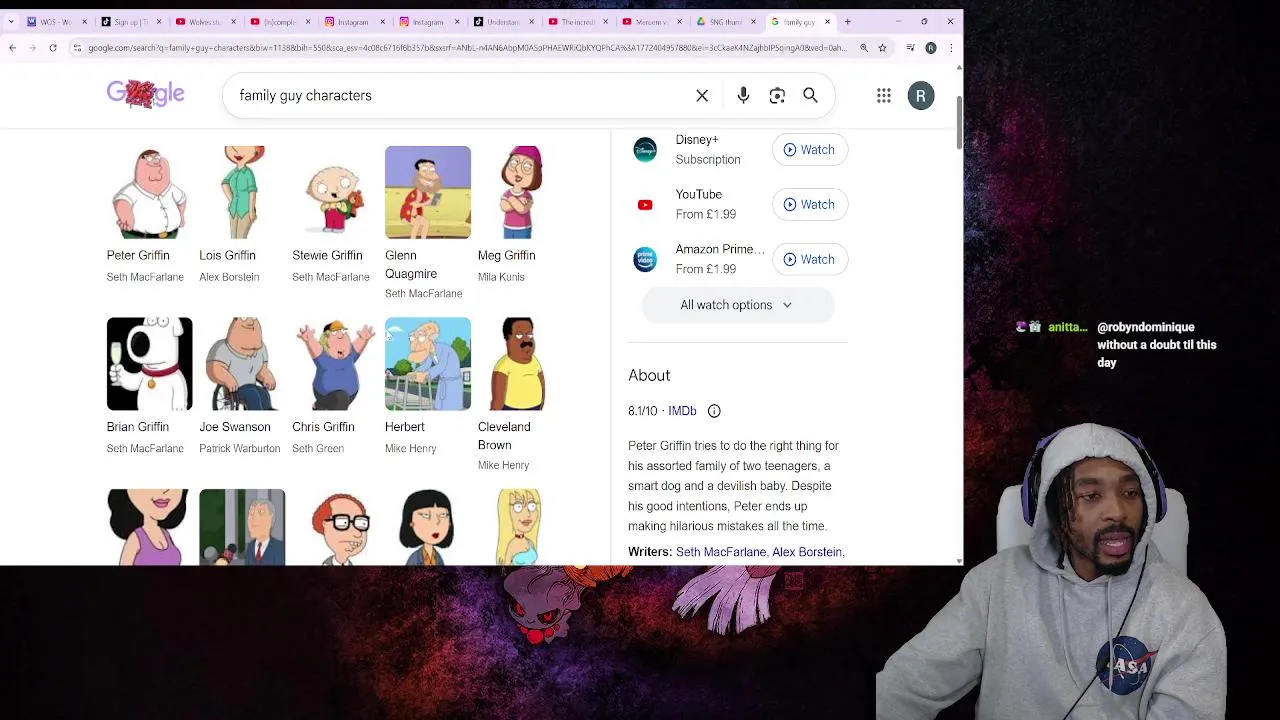
Task: Open the Google apps grid
Action: pyautogui.click(x=884, y=96)
